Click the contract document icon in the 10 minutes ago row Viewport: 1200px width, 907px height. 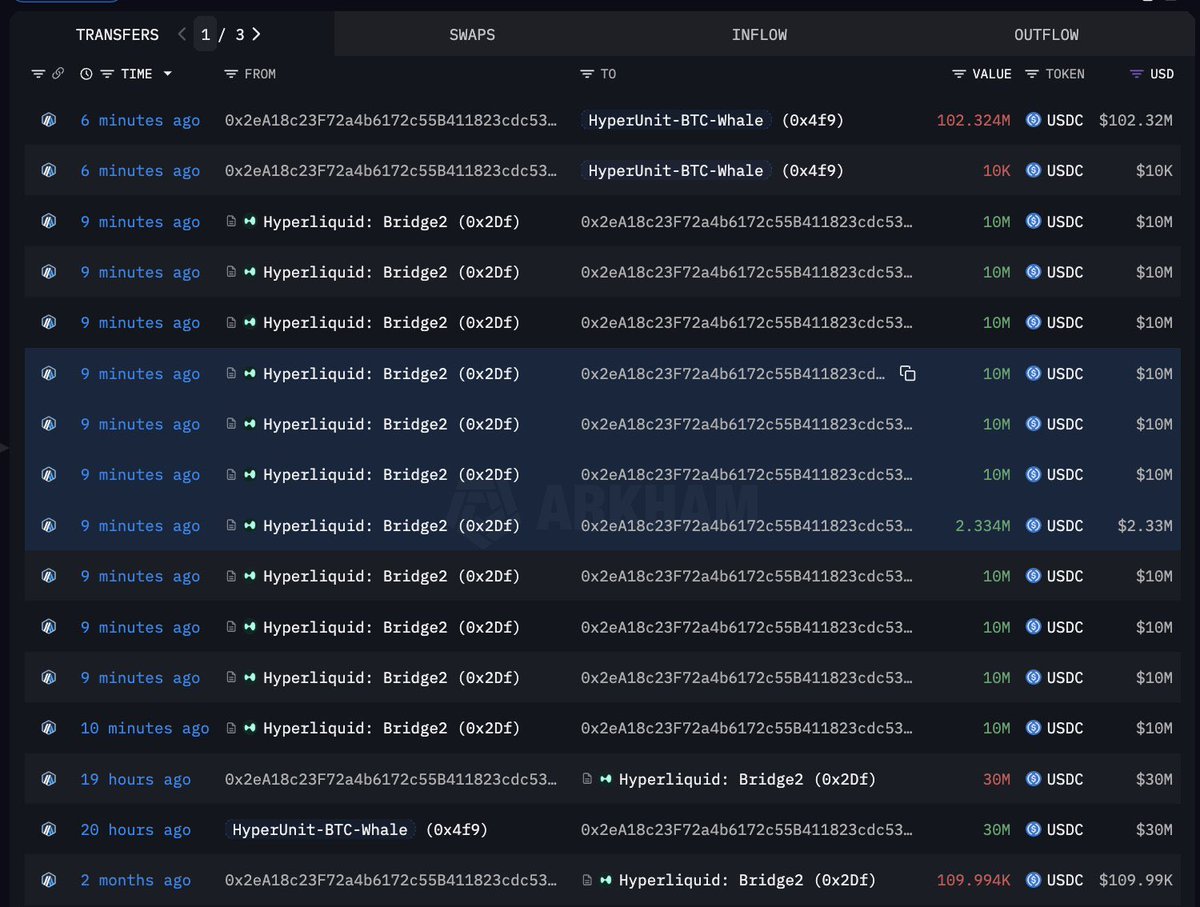[x=231, y=729]
